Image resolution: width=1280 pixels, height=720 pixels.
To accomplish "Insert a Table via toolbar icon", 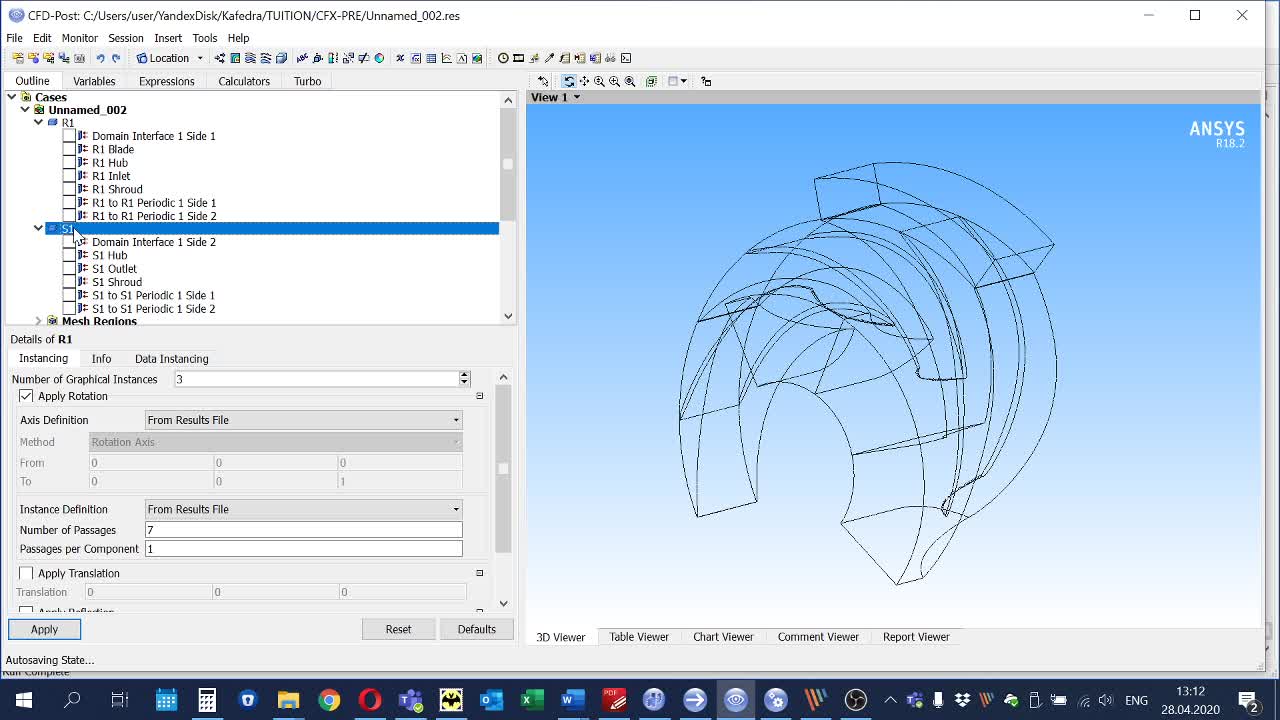I will click(431, 58).
